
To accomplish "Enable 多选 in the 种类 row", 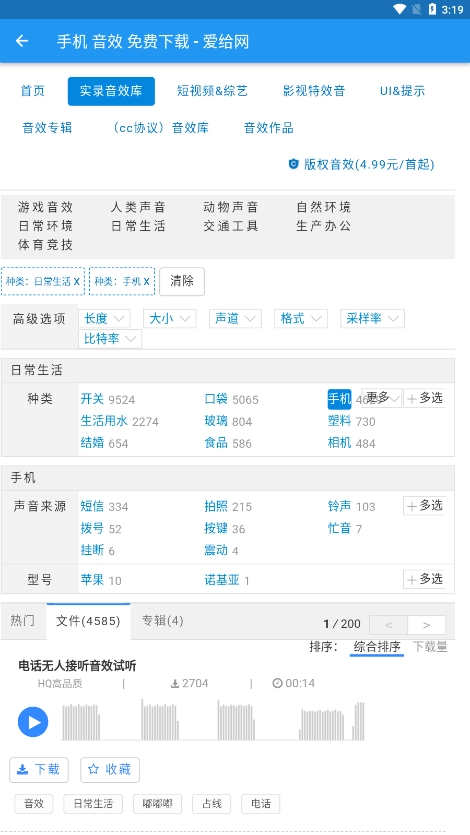I will tap(424, 398).
